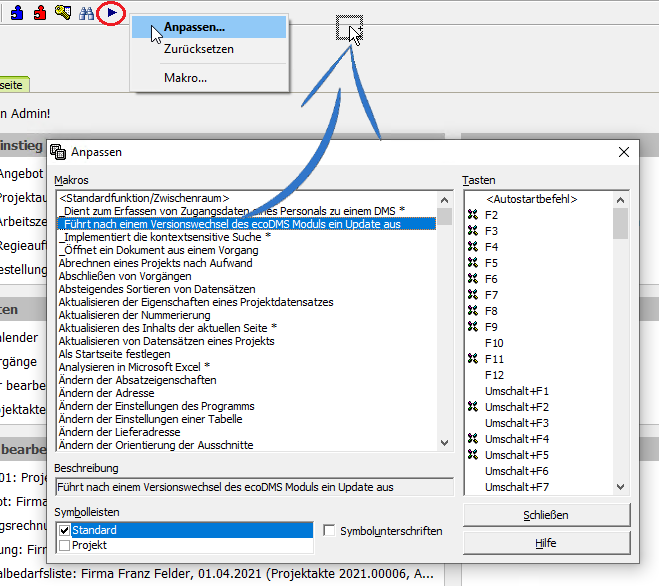
Task: Click the red puzzle piece toolbar icon
Action: [40, 13]
